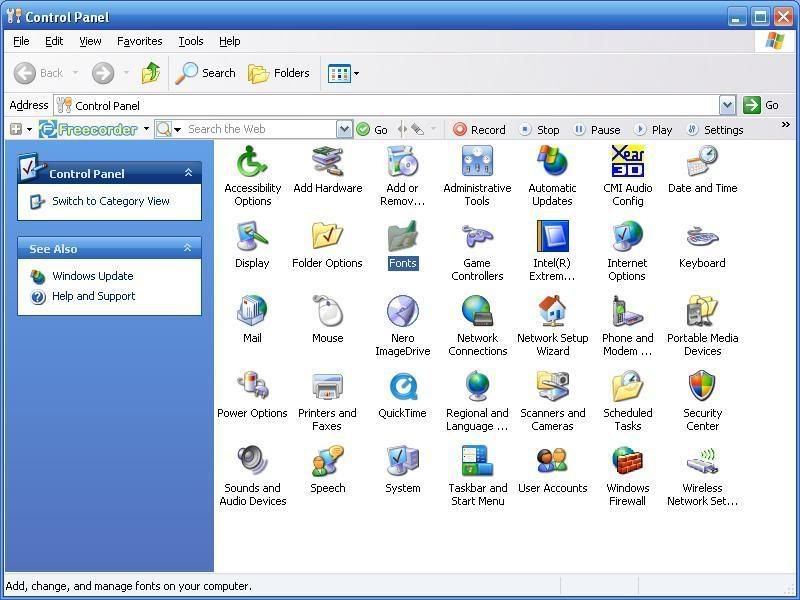Open Security Center
Screen dimensions: 800x600
pos(703,401)
